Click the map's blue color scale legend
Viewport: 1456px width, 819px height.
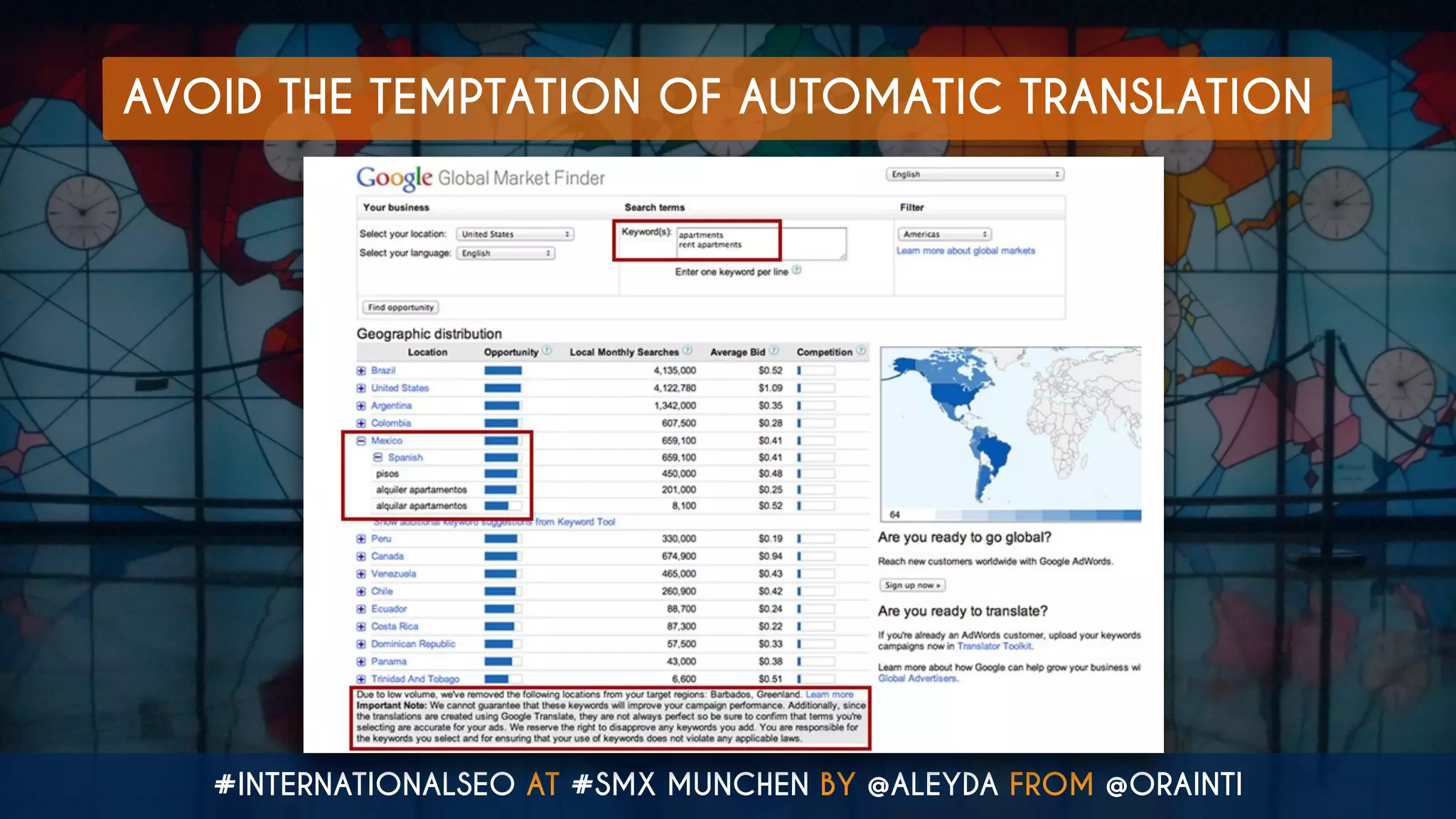1038,515
